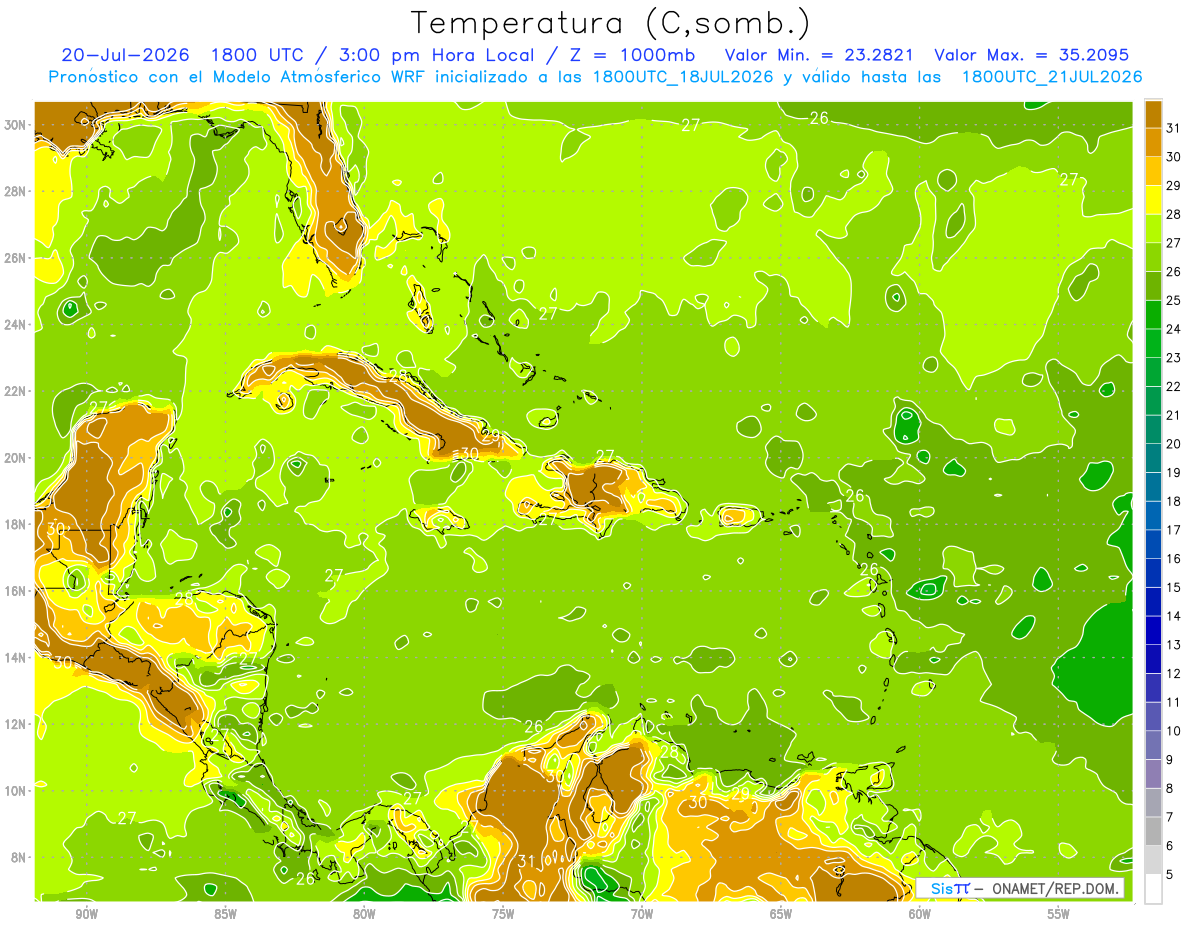Click the 75W longitude axis label
Image resolution: width=1200 pixels, height=927 pixels.
pos(503,913)
